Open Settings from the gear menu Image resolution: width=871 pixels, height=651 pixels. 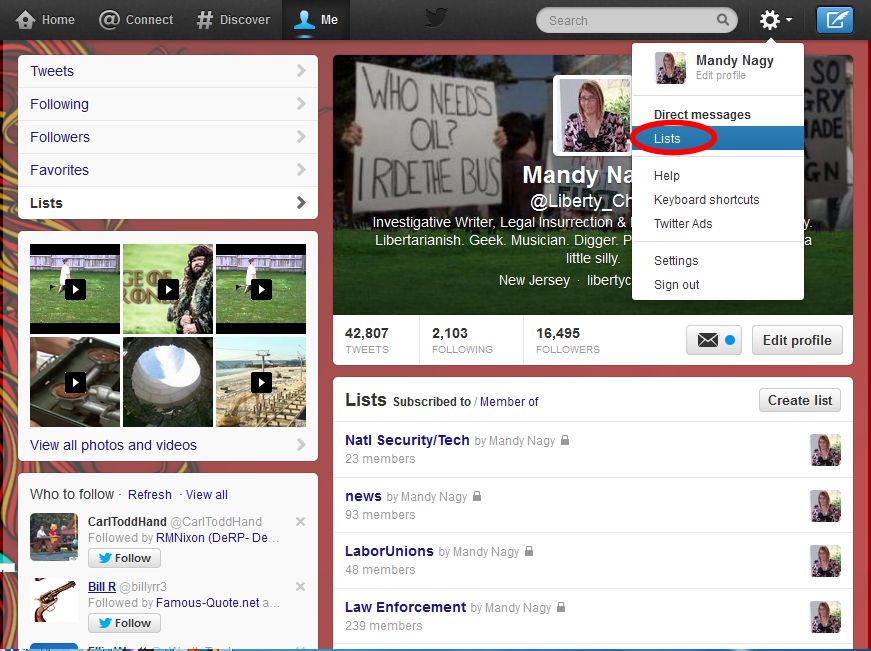(x=676, y=261)
